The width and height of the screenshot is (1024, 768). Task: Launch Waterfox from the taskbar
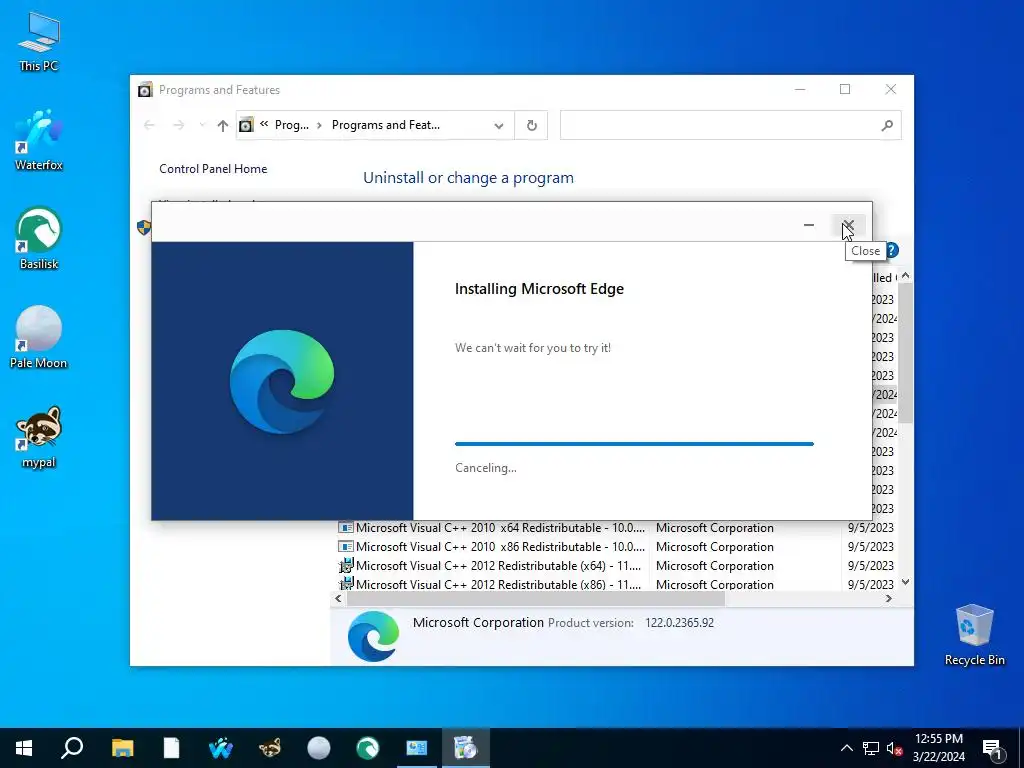221,748
